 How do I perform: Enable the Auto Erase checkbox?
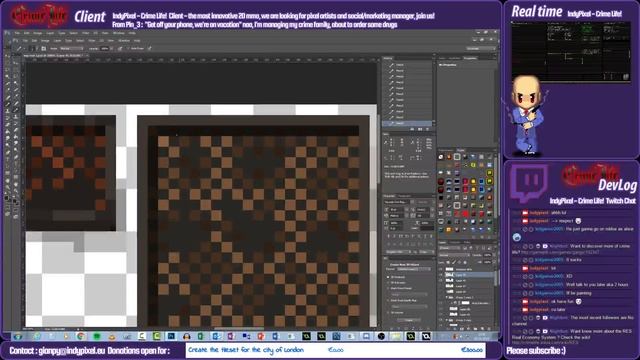pyautogui.click(x=128, y=48)
